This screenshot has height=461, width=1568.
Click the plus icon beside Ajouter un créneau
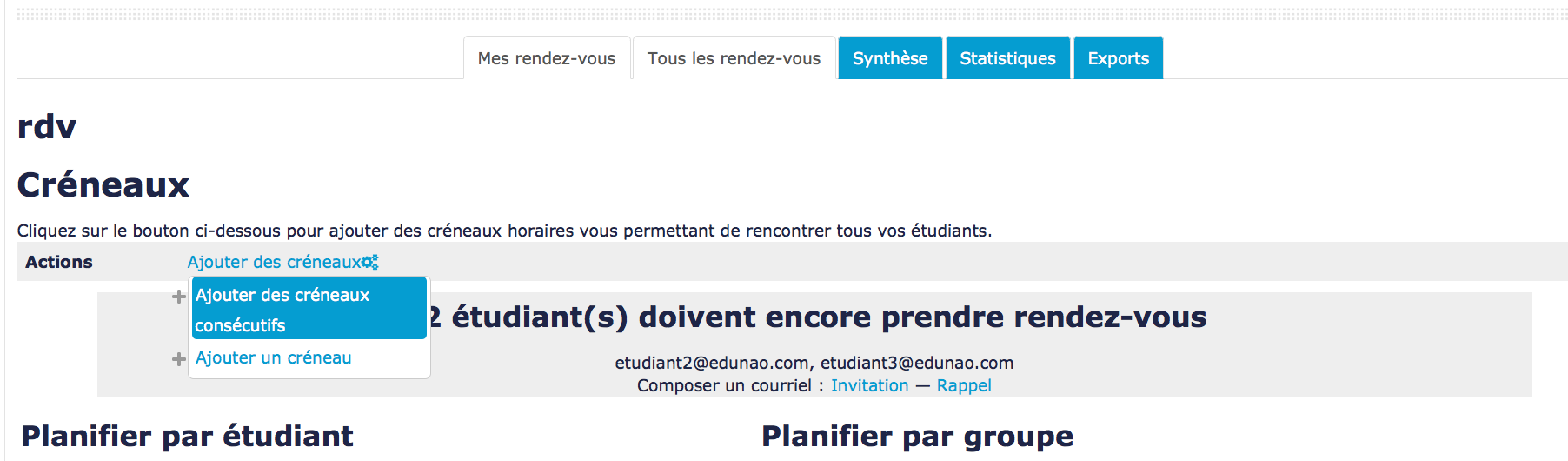tap(179, 359)
